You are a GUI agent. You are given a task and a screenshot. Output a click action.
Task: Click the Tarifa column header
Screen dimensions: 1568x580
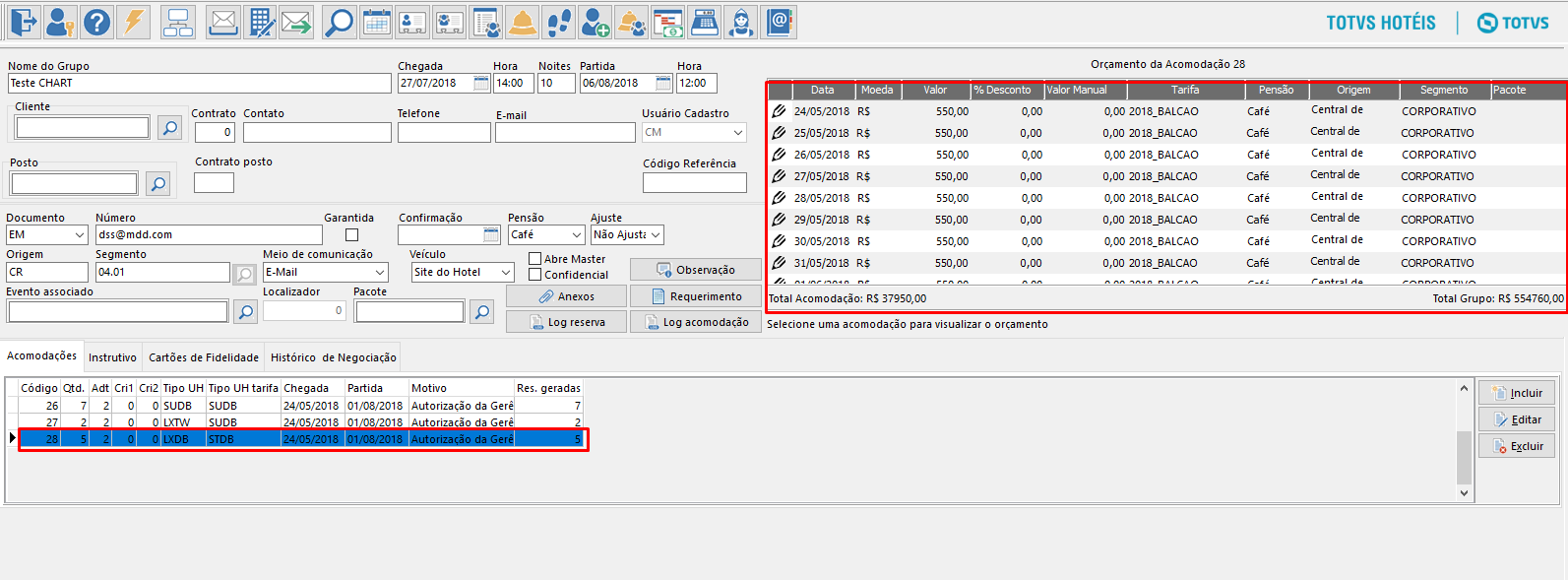(1185, 90)
